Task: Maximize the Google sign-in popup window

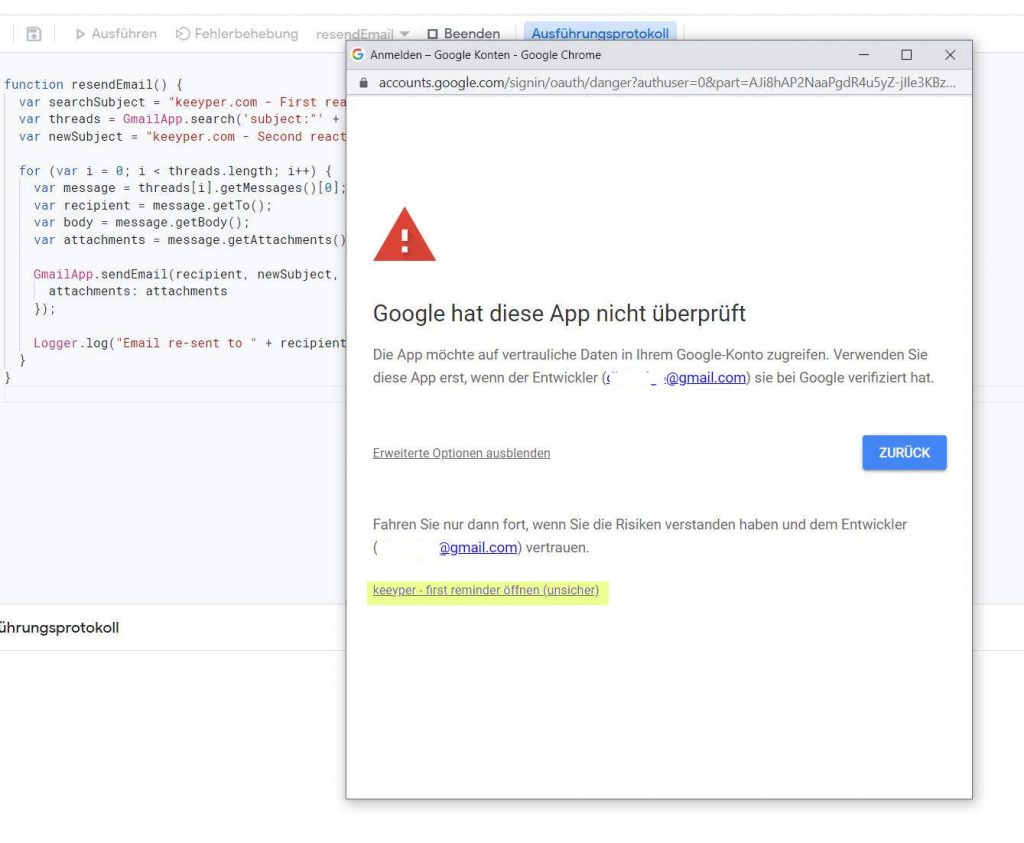Action: (x=906, y=55)
